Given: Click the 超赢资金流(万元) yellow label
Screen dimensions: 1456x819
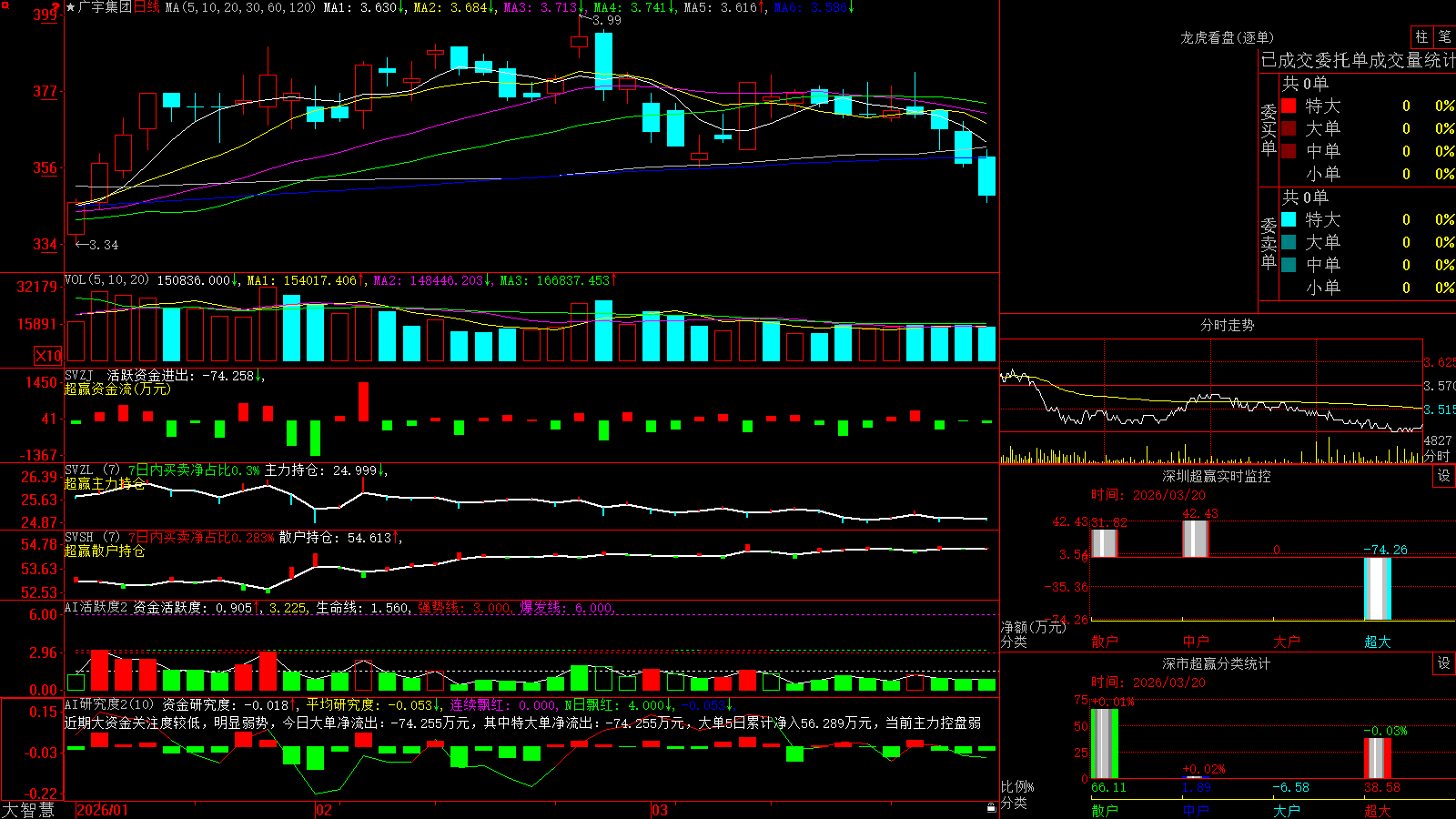Looking at the screenshot, I should [x=117, y=389].
